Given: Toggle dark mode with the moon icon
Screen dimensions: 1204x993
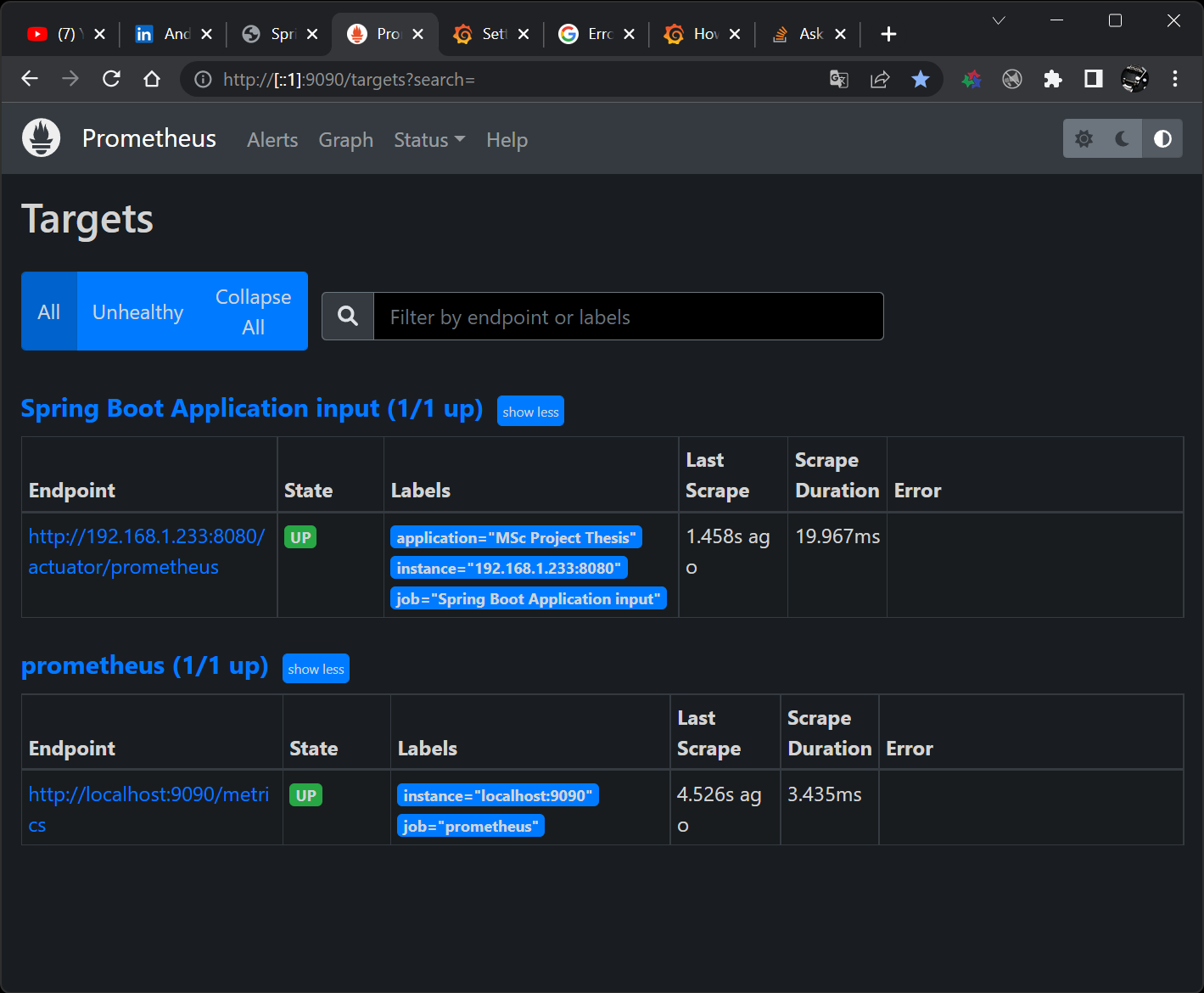Looking at the screenshot, I should (x=1122, y=137).
